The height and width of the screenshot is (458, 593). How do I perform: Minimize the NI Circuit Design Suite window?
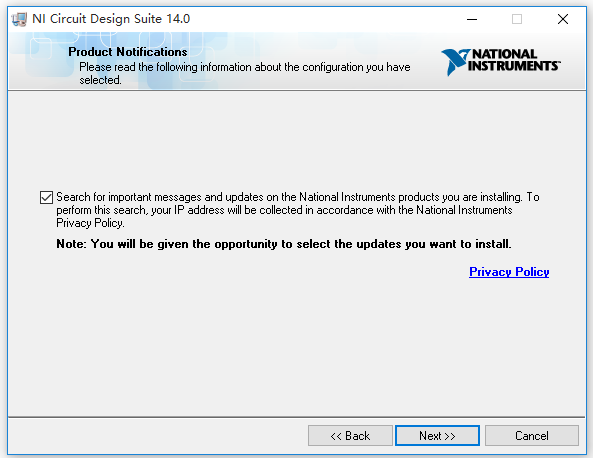coord(472,19)
